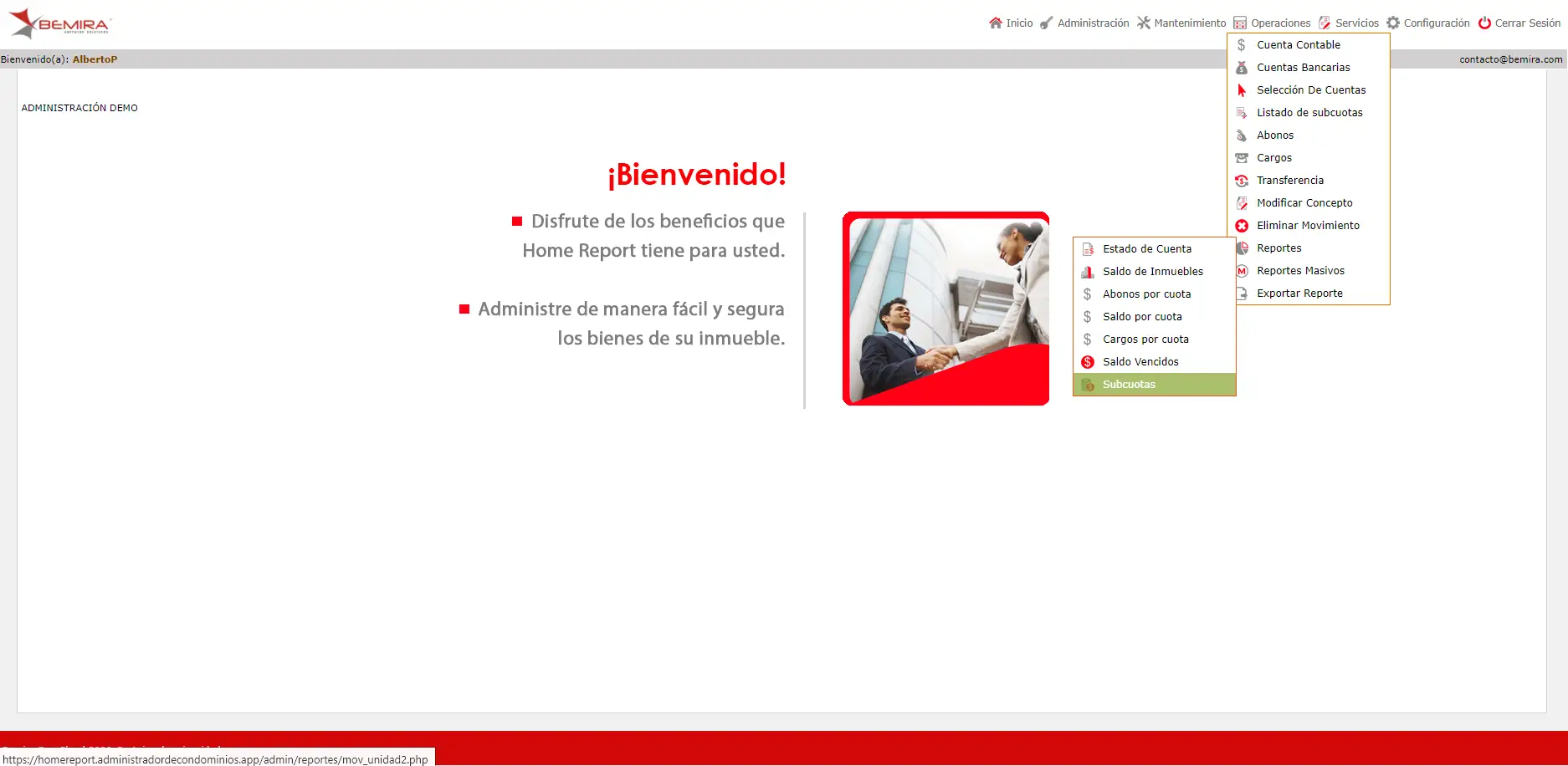Click the red Eliminar Movimiento icon

(x=1242, y=226)
